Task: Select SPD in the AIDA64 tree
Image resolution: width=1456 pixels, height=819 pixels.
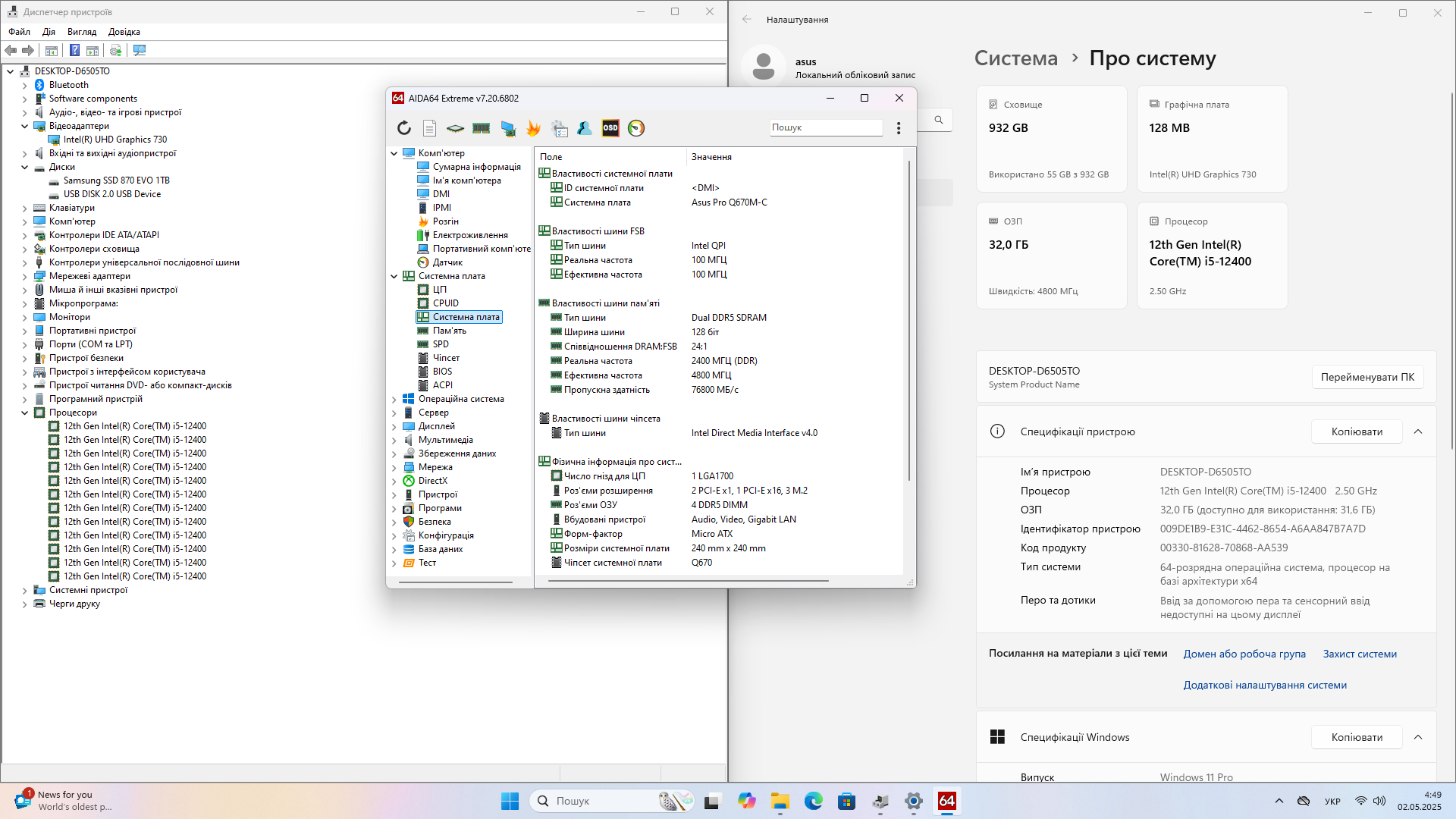Action: click(x=441, y=344)
